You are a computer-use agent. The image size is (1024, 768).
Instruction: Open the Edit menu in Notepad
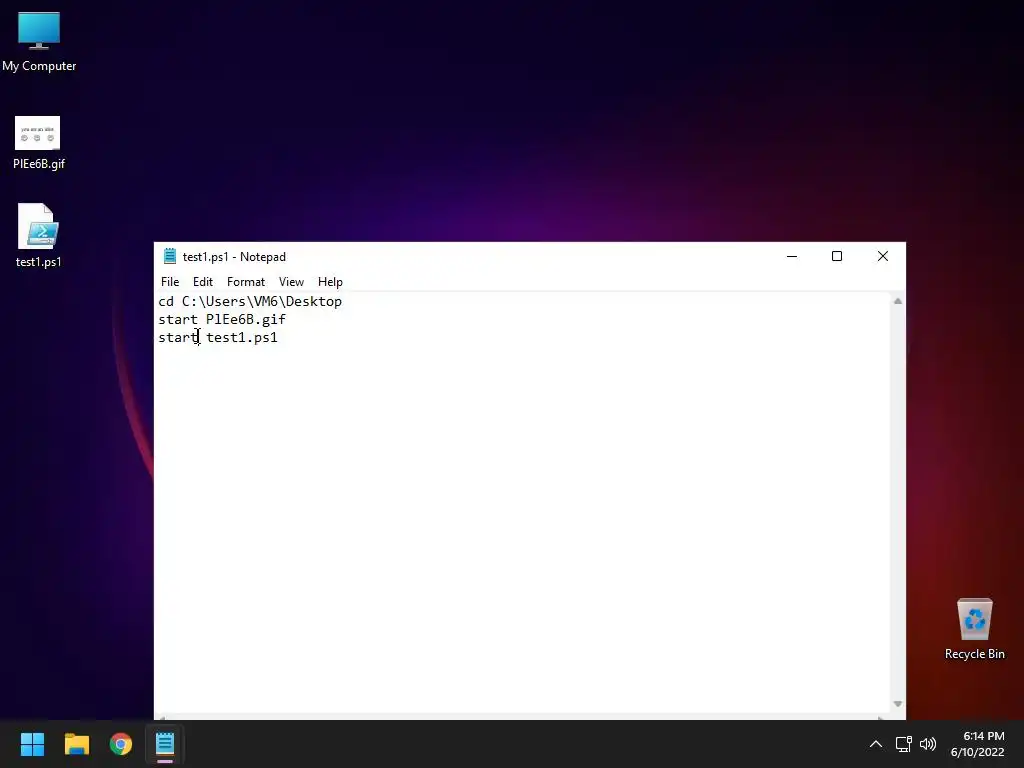(x=202, y=281)
